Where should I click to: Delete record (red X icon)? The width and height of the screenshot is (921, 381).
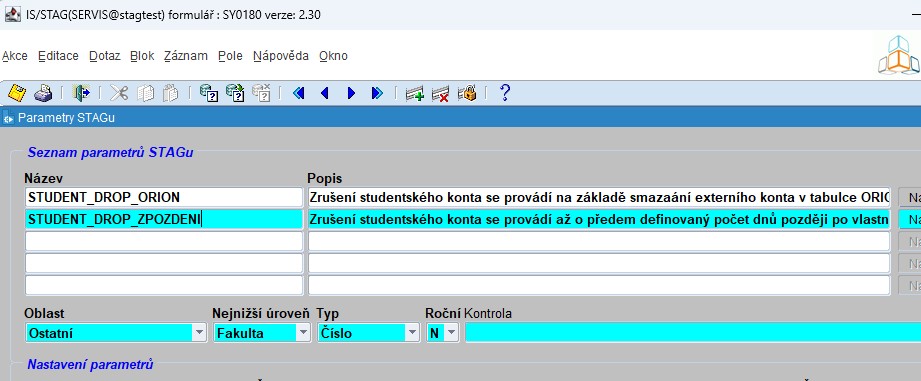440,93
